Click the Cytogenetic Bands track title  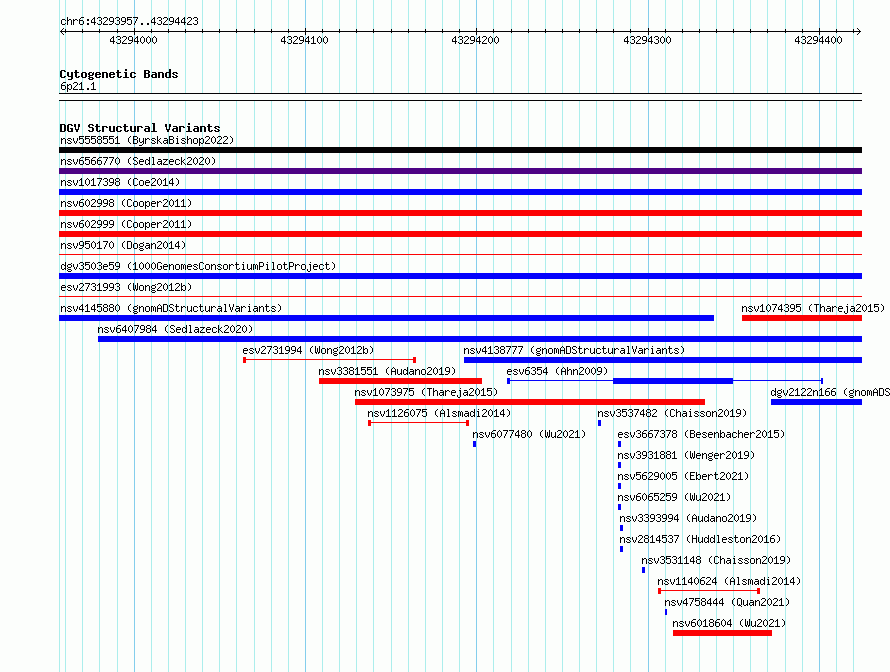point(119,74)
